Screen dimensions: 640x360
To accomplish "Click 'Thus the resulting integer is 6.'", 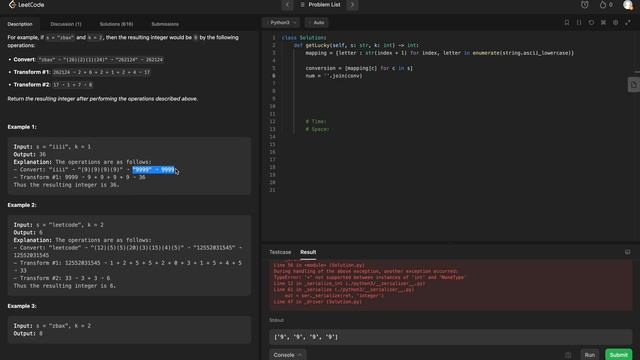I will [65, 286].
